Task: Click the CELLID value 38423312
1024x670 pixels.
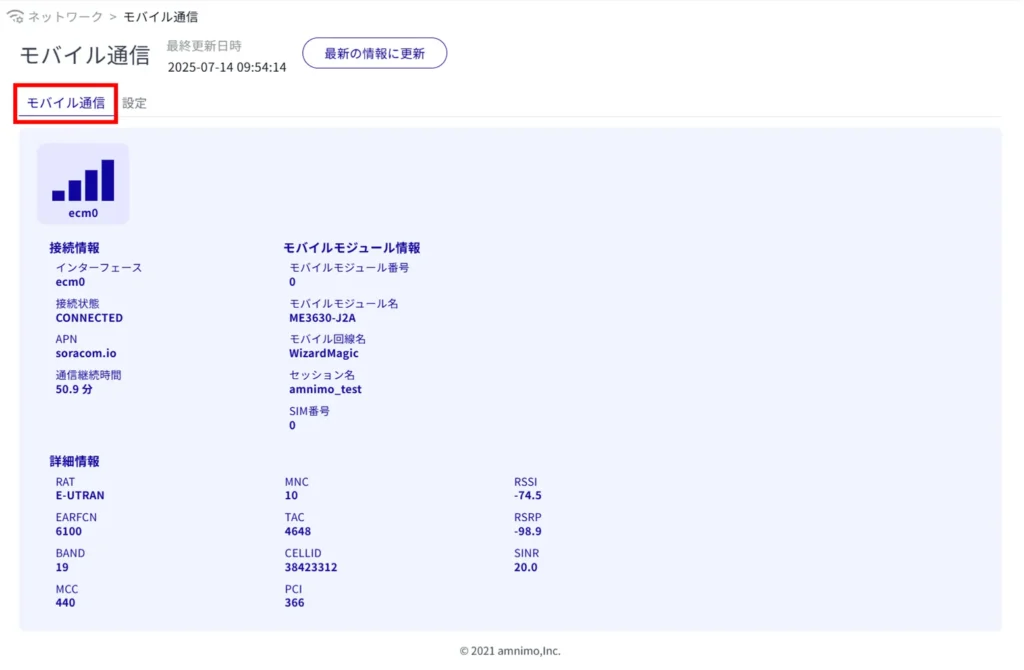Action: [x=310, y=567]
